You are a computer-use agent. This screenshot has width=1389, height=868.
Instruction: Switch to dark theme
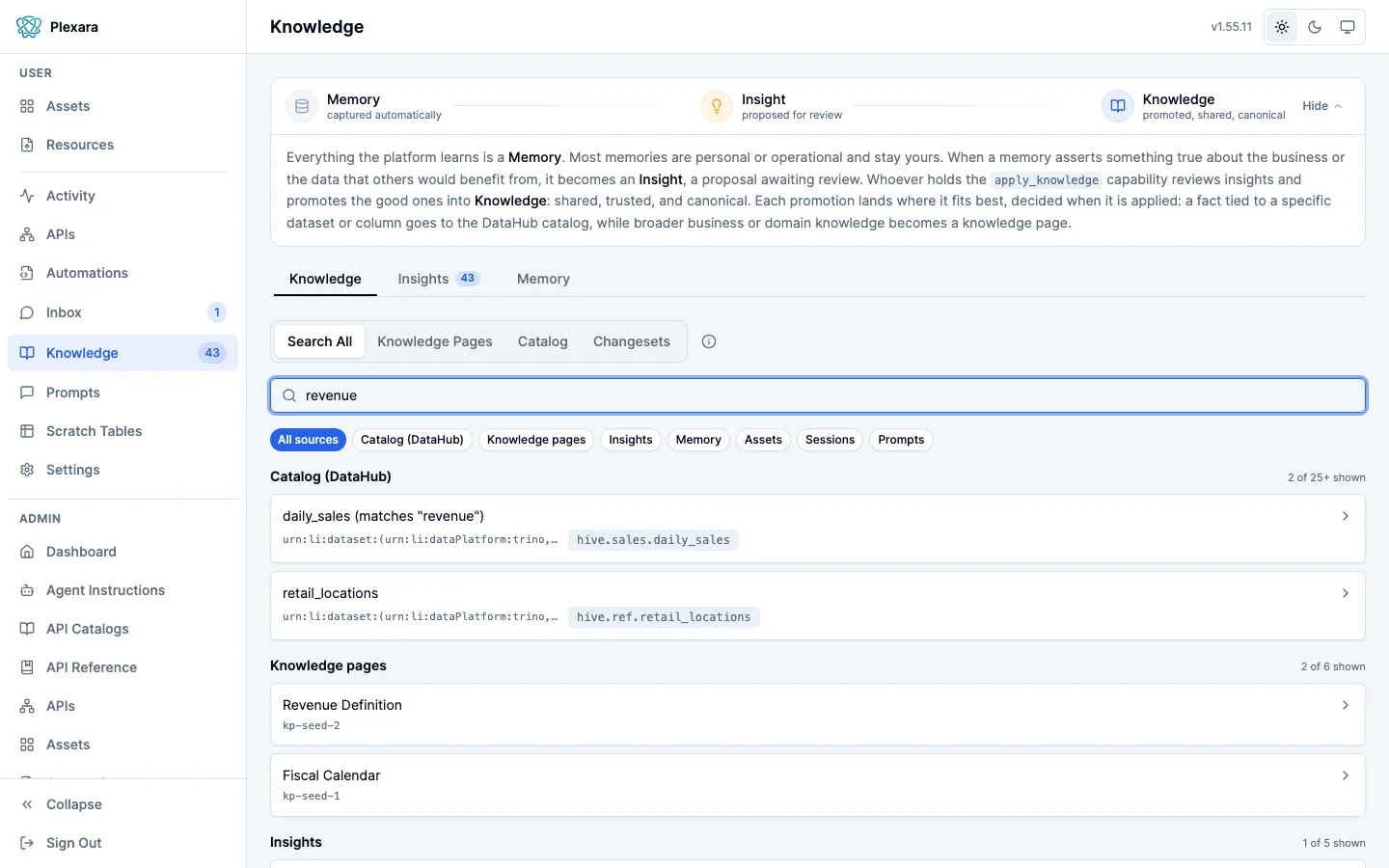pos(1315,27)
